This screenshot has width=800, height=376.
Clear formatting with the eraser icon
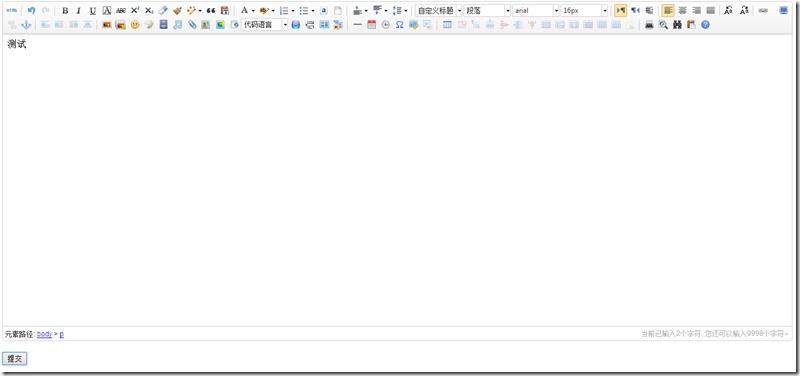click(x=163, y=10)
